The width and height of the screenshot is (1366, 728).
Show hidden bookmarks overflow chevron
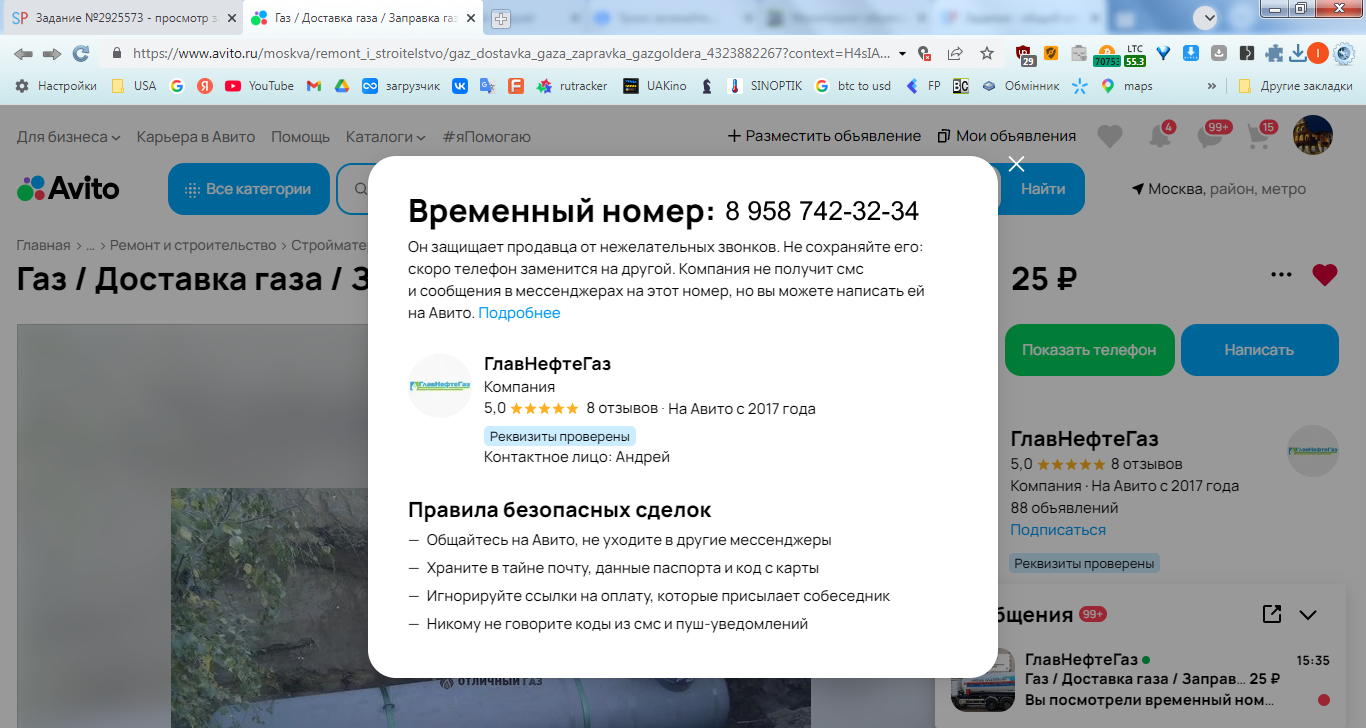point(1213,86)
